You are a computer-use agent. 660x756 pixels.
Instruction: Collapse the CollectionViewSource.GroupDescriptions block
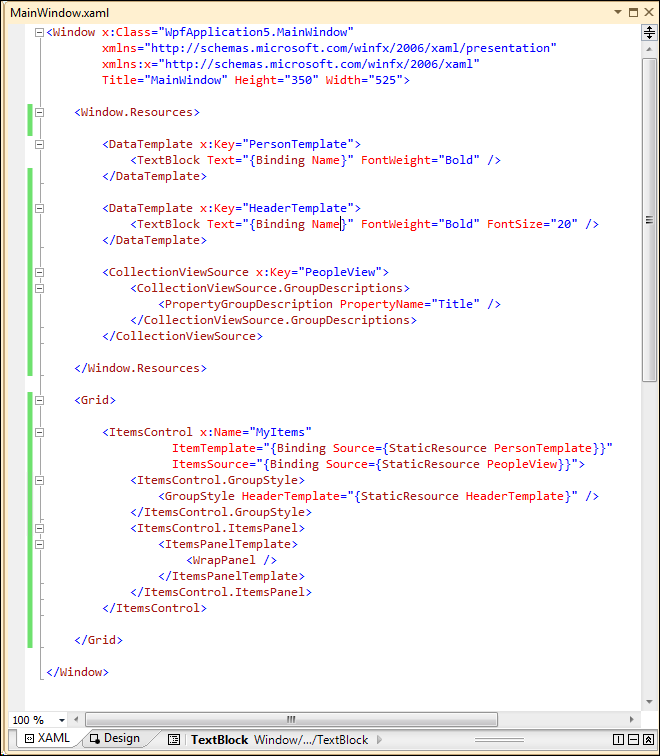tap(40, 288)
